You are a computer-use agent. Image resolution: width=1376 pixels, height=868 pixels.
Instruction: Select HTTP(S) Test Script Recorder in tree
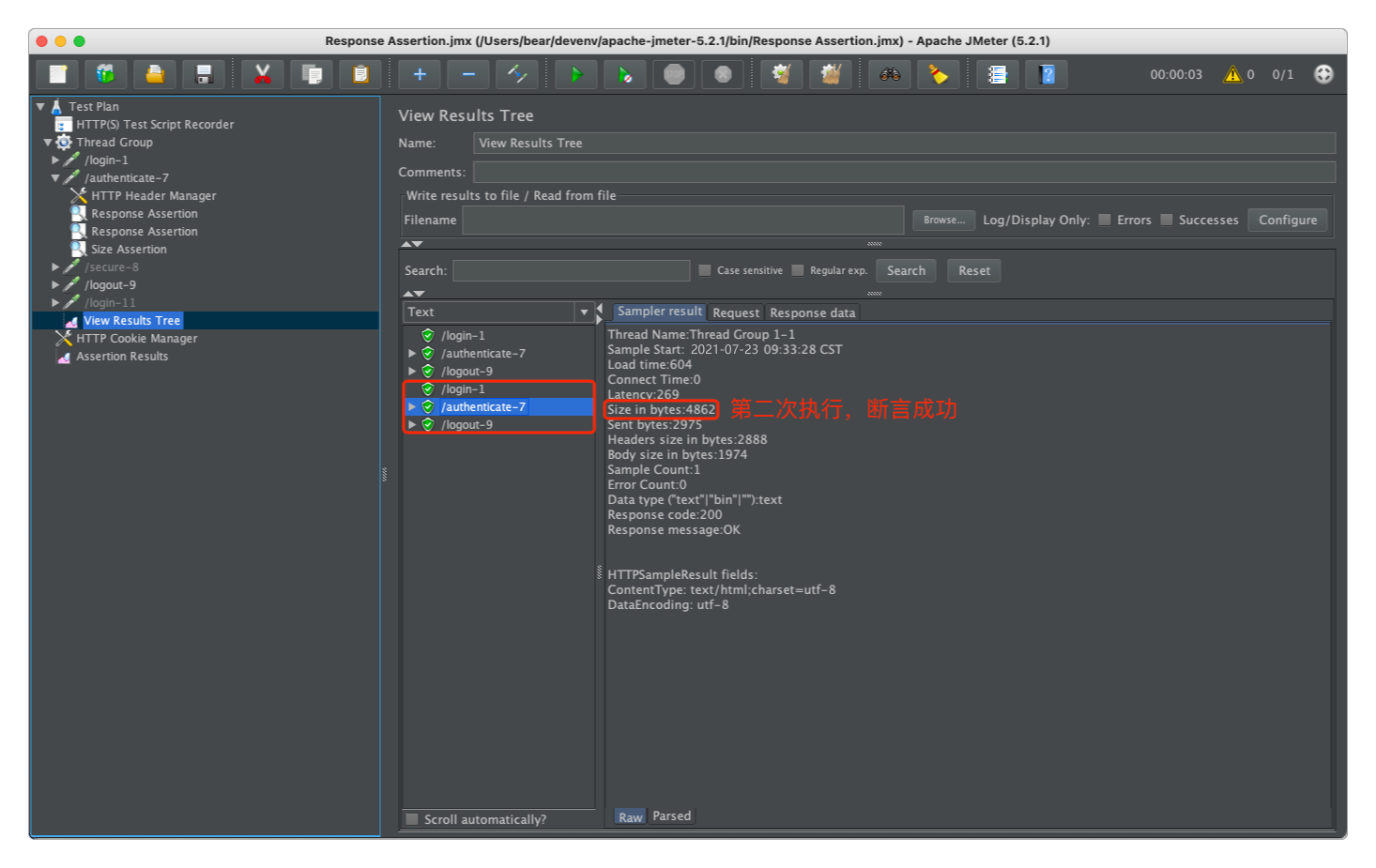(x=155, y=124)
